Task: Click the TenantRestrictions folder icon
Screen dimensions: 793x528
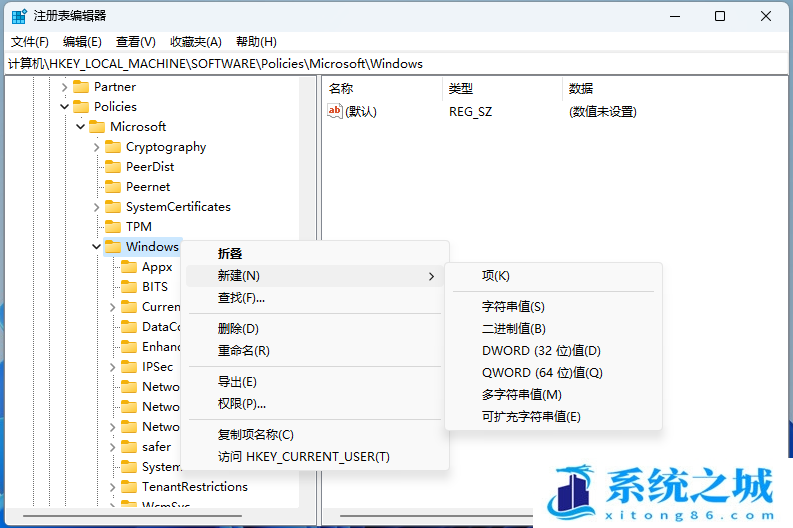Action: [x=129, y=487]
